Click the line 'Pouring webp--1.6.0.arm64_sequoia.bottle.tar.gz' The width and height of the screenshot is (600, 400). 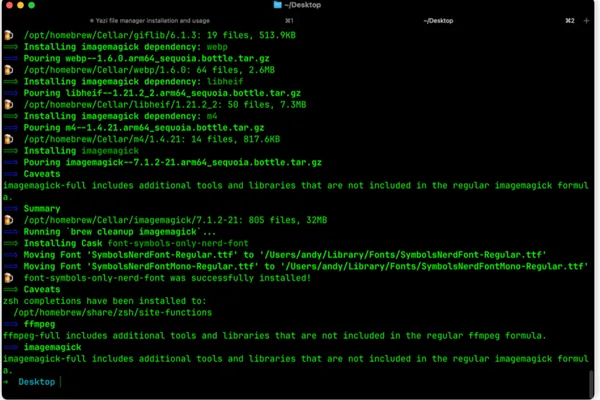click(147, 59)
